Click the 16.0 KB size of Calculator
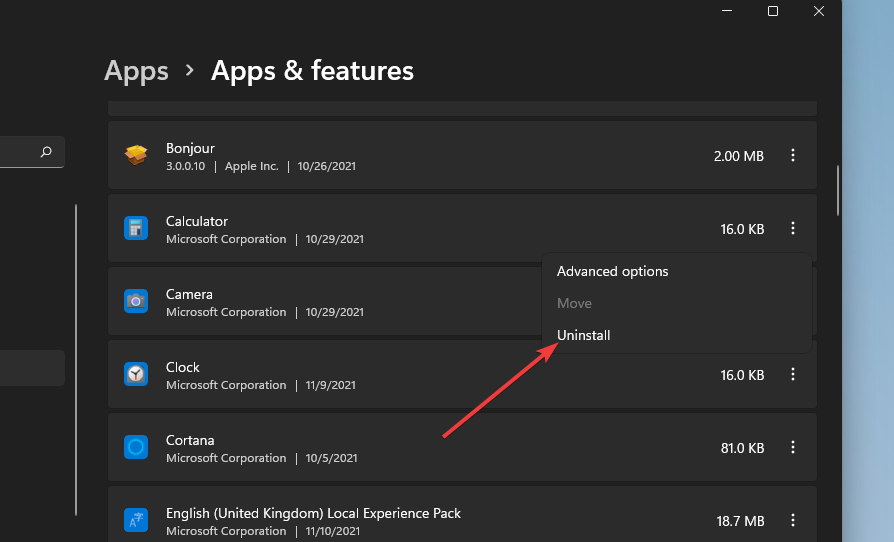 point(742,229)
